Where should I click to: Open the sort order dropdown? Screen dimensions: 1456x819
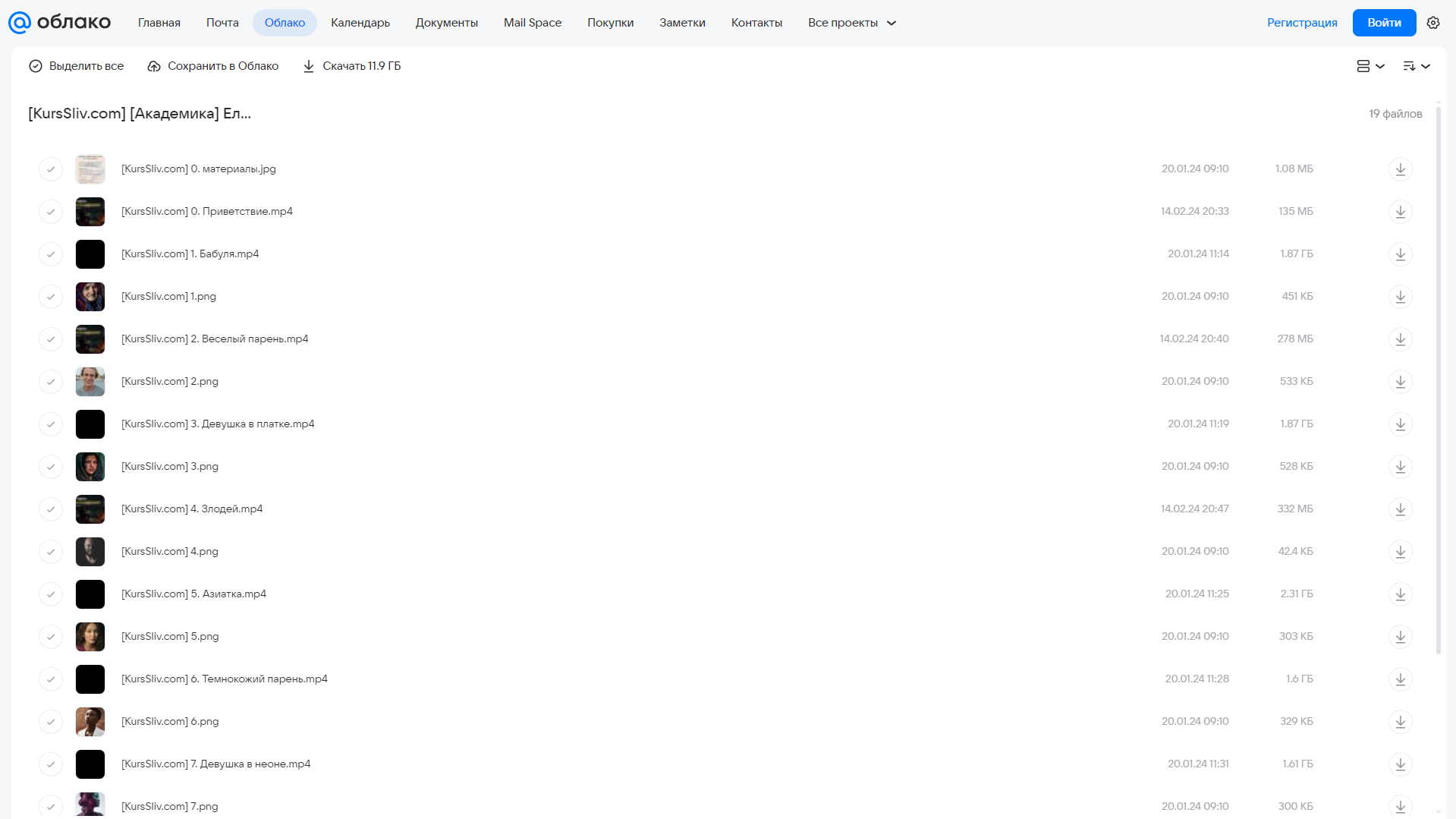(x=1417, y=66)
